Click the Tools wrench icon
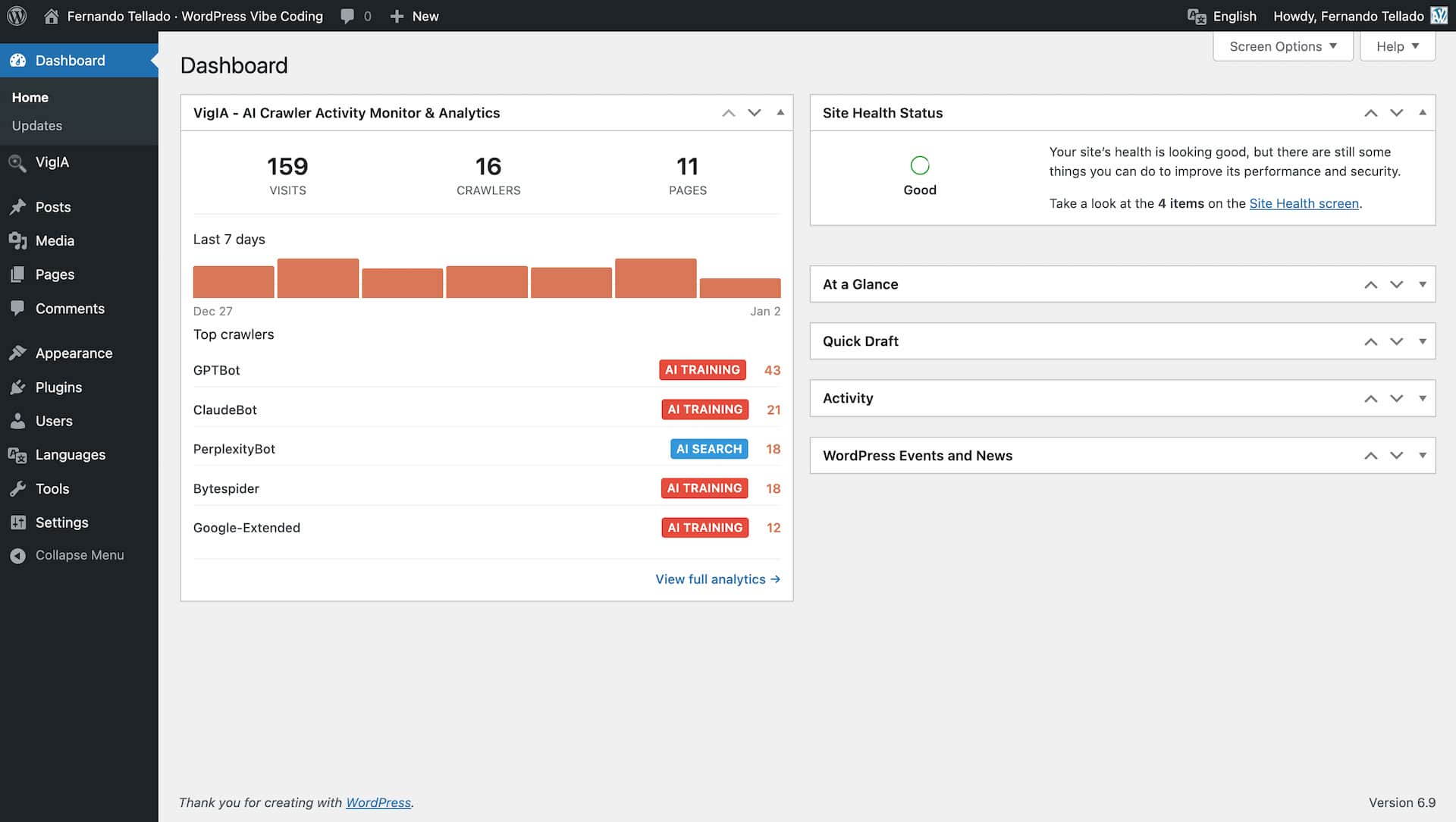The height and width of the screenshot is (822, 1456). coord(18,488)
